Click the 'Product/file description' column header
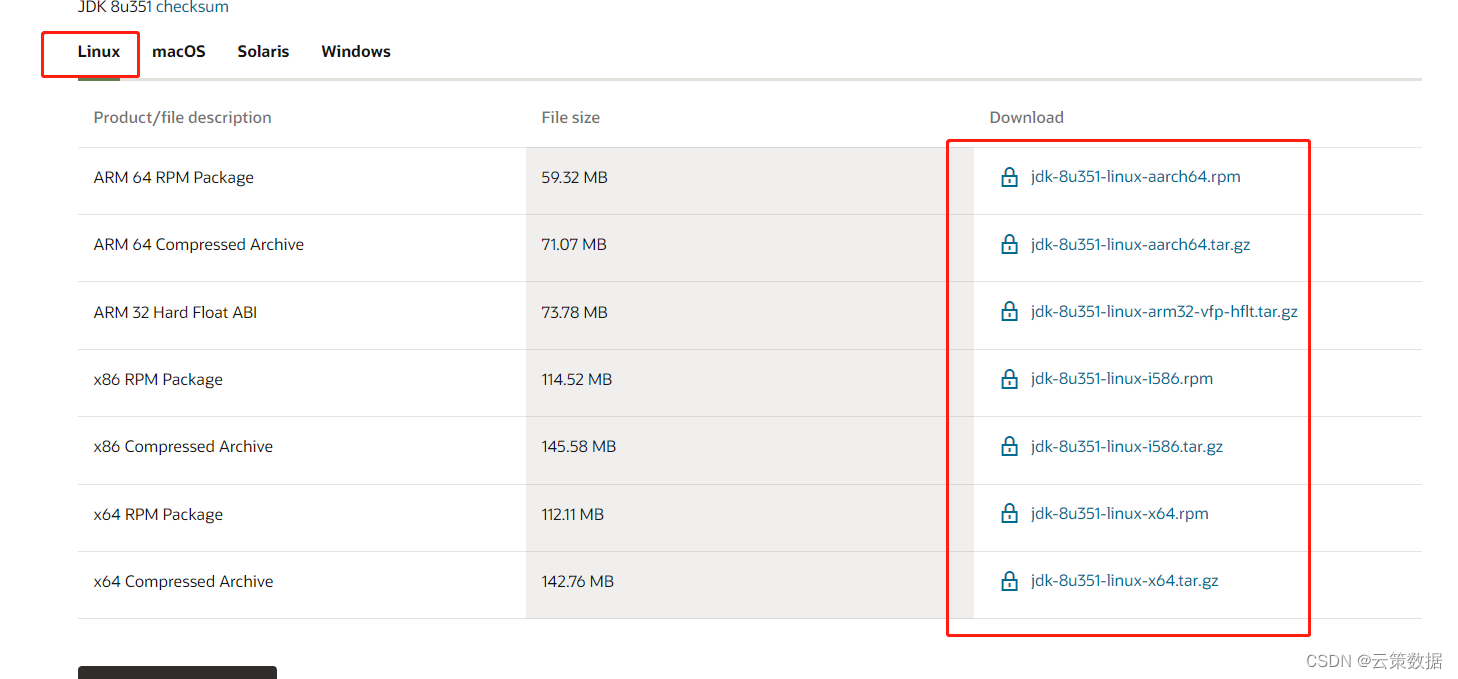 (183, 118)
